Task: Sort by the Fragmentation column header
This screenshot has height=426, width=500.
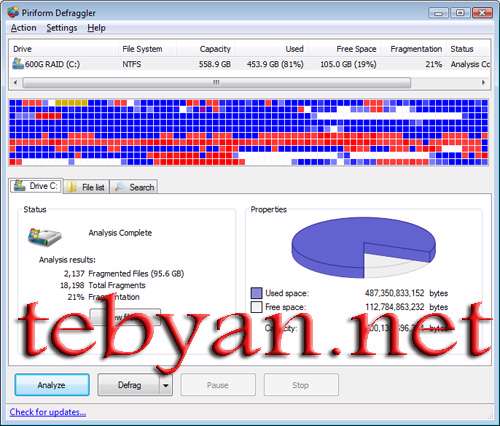Action: coord(416,49)
